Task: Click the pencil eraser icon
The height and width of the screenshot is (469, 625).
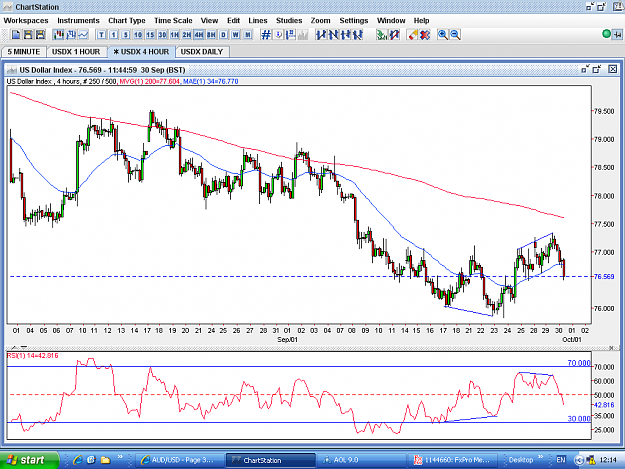Action: point(413,35)
